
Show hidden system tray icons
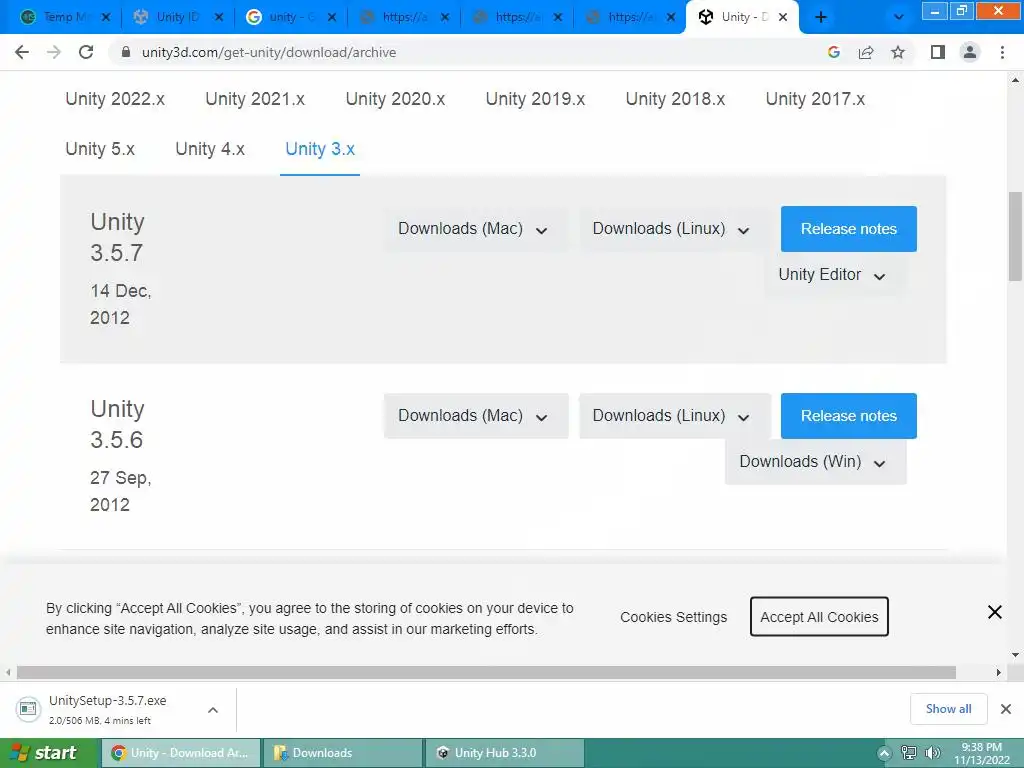click(x=884, y=753)
